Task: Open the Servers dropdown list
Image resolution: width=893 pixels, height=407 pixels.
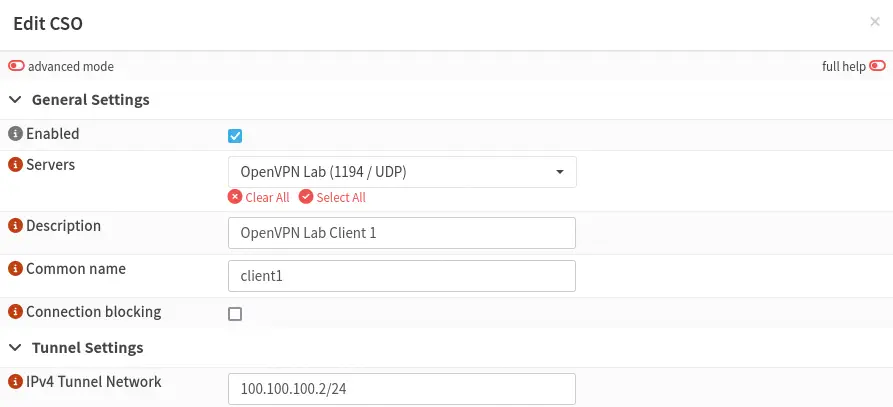Action: pos(402,172)
